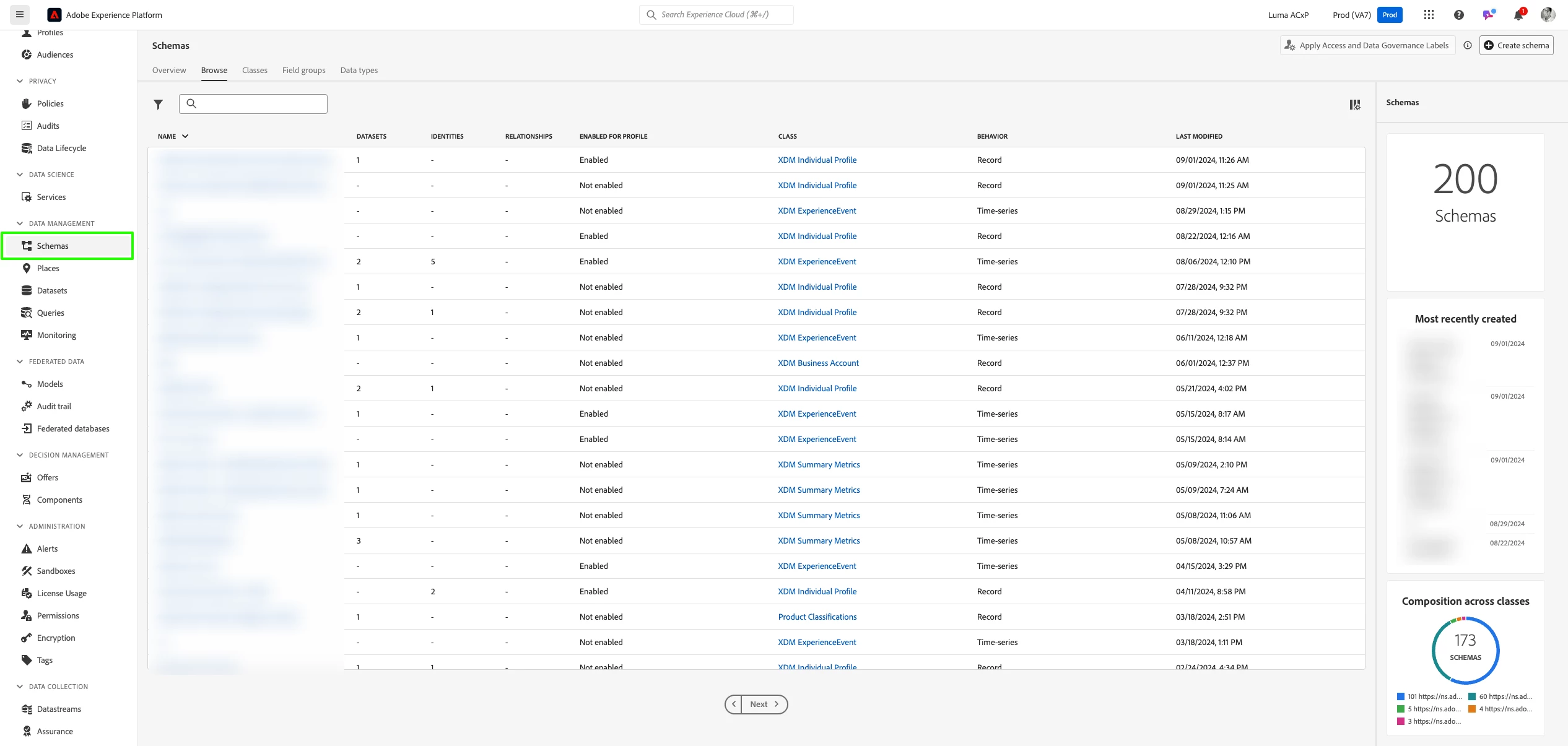Click the Next page button
The image size is (1568, 746).
click(x=764, y=704)
